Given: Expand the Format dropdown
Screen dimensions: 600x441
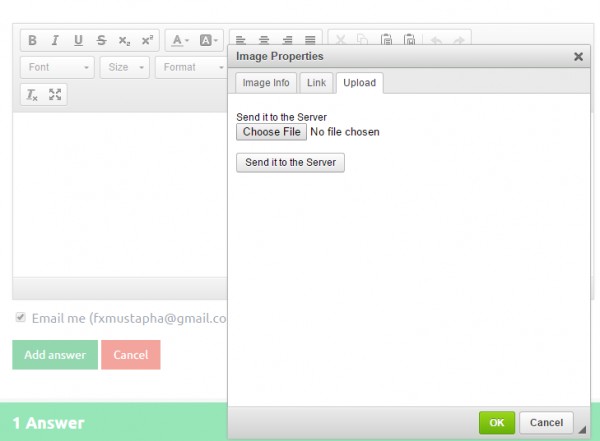Looking at the screenshot, I should point(192,68).
